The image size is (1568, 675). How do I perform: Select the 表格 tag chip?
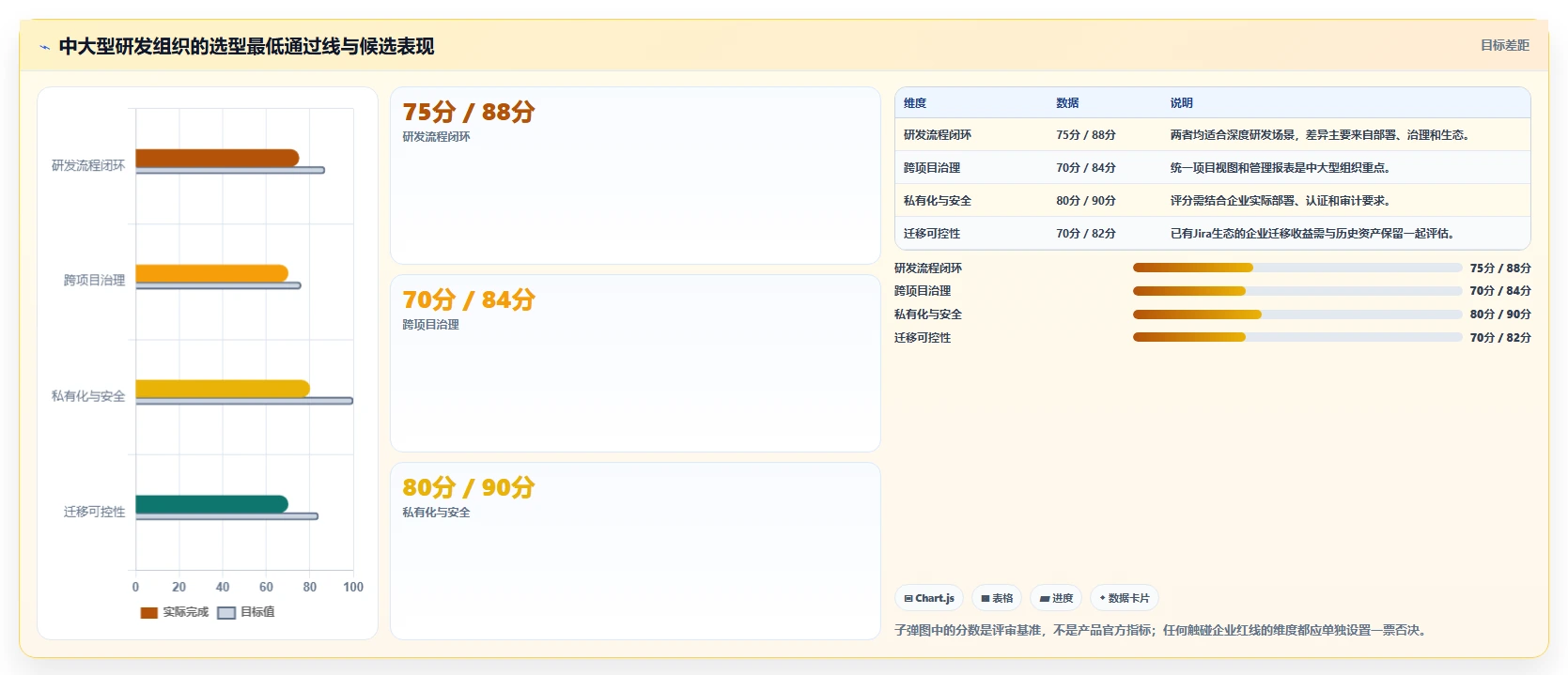pyautogui.click(x=997, y=598)
